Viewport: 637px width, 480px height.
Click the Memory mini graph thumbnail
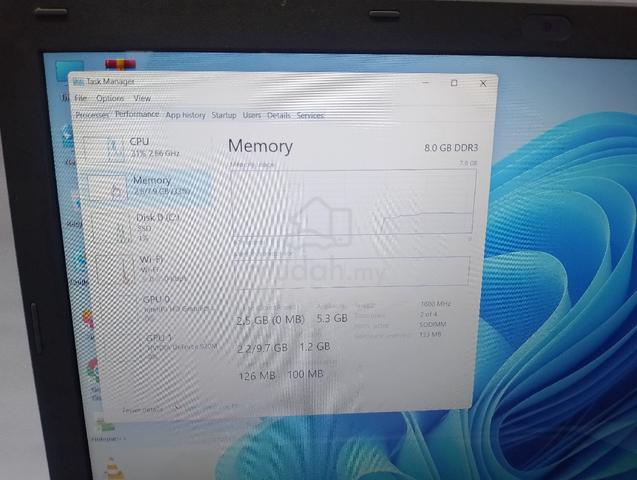coord(107,188)
